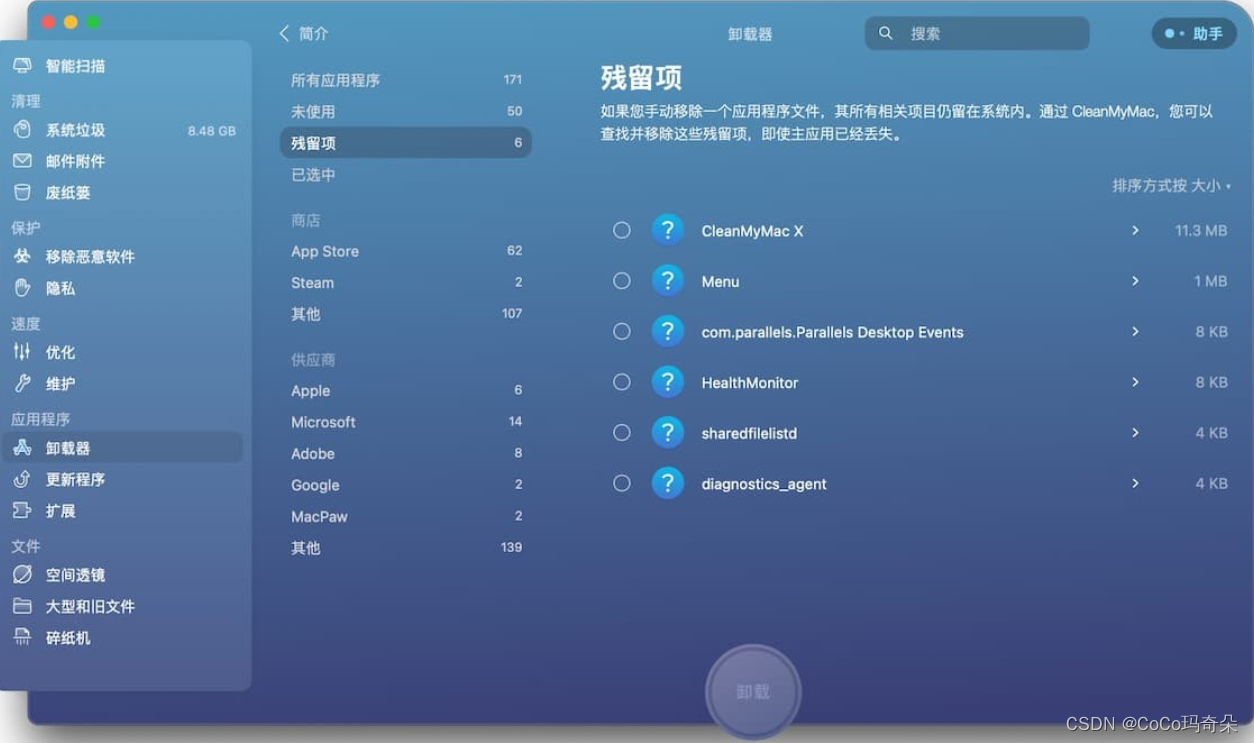Filter by Adobe vendor
The height and width of the screenshot is (743, 1254).
[406, 453]
